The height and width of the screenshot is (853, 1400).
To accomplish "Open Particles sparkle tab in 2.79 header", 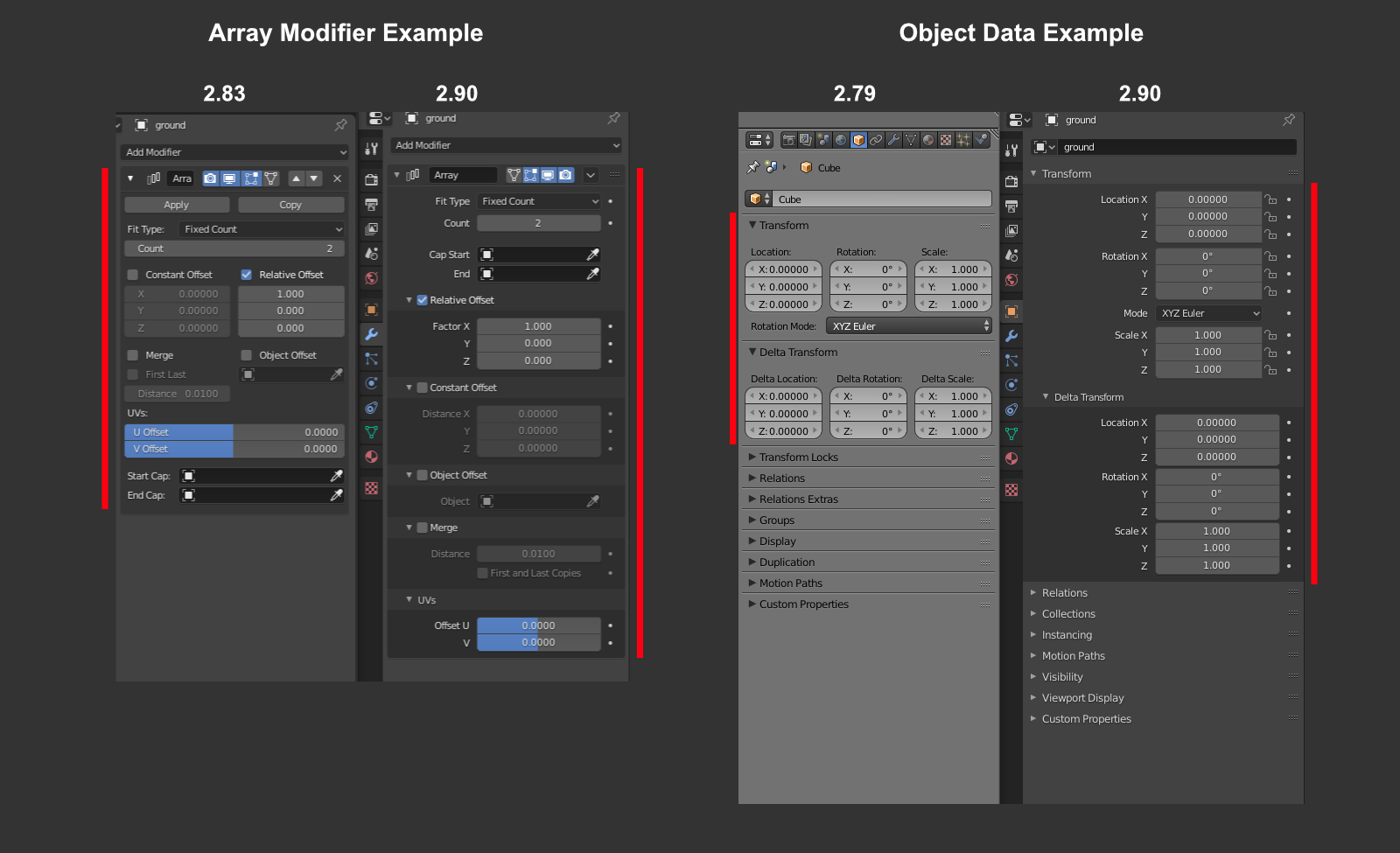I will point(963,140).
